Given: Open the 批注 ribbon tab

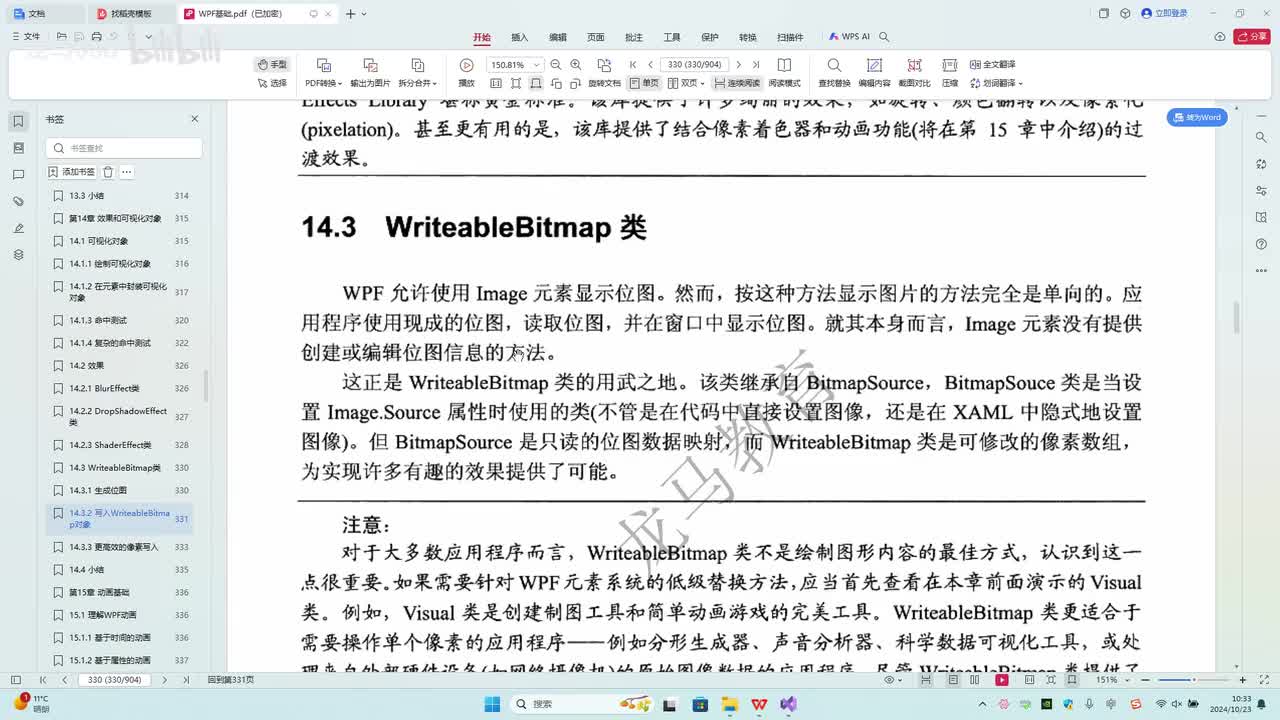Looking at the screenshot, I should point(634,37).
